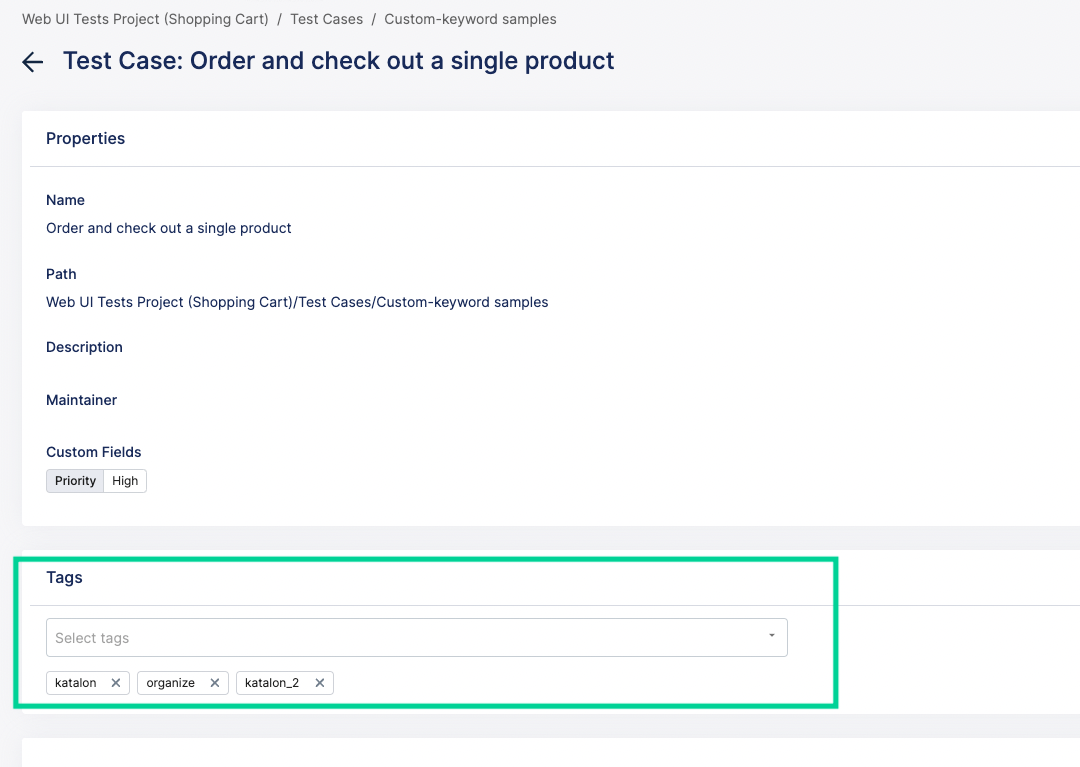Remove the katalon tag
1080x767 pixels.
coord(116,683)
